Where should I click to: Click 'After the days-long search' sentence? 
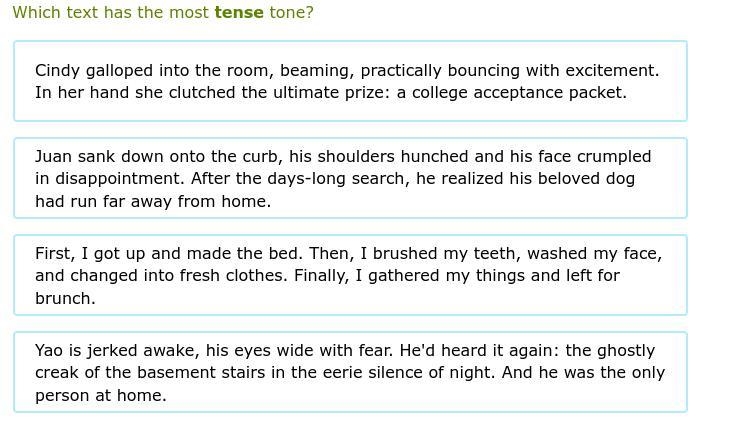[x=413, y=179]
